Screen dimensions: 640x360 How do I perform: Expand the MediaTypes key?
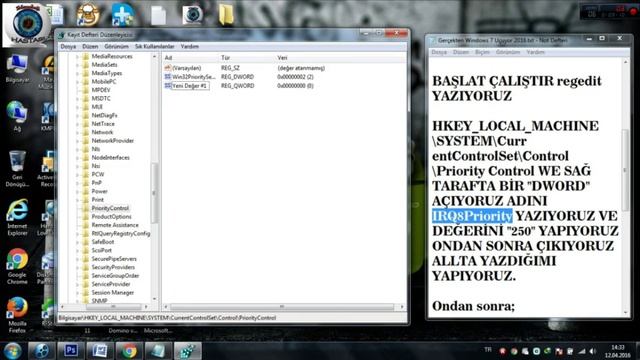pos(77,73)
